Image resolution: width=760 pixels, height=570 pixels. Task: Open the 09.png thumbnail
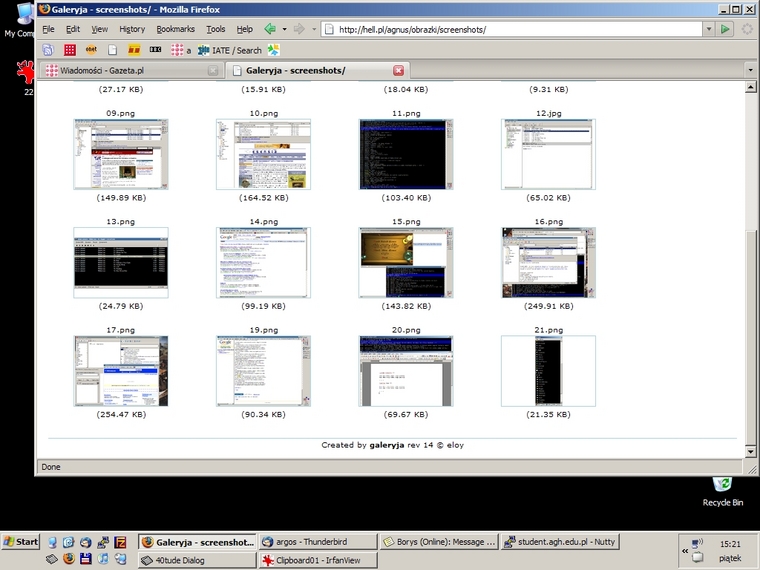[121, 154]
